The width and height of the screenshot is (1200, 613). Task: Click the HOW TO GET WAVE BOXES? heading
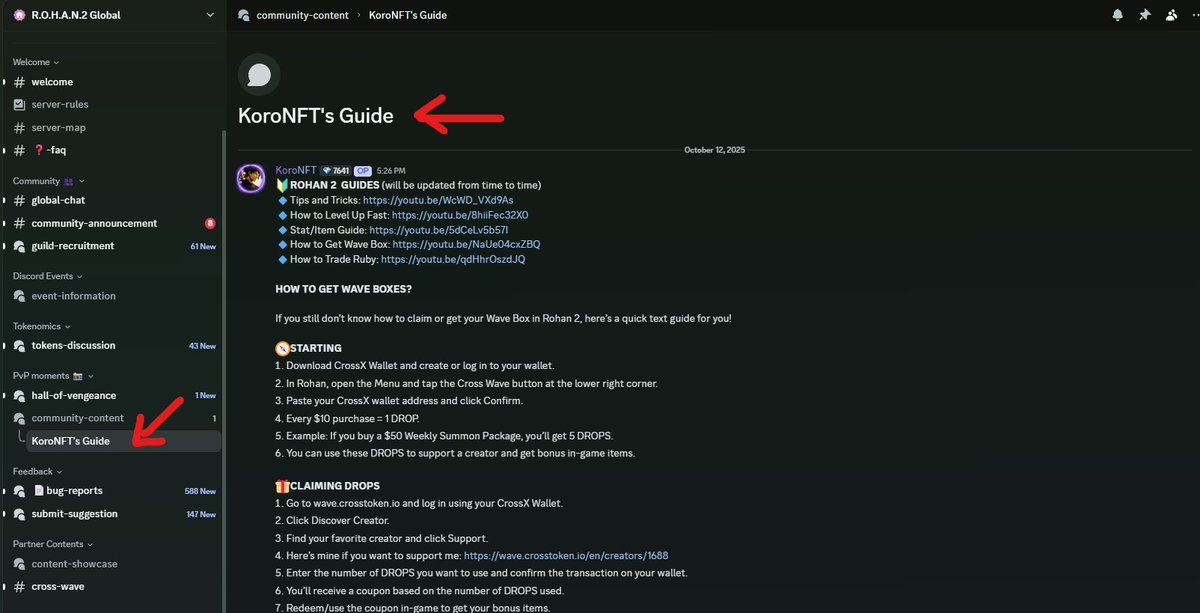[x=342, y=289]
